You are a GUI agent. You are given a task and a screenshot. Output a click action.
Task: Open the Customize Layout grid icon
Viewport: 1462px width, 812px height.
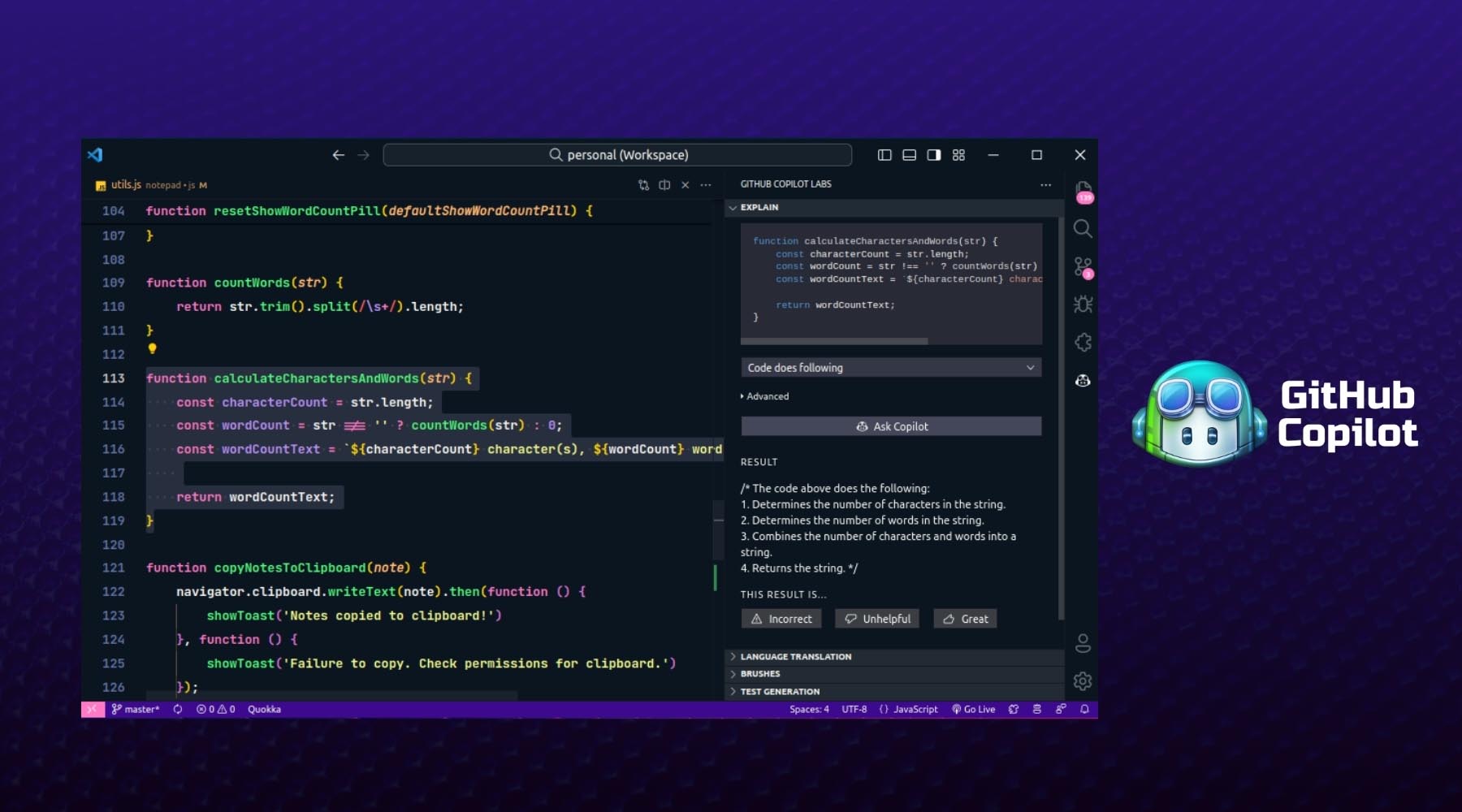pos(958,155)
